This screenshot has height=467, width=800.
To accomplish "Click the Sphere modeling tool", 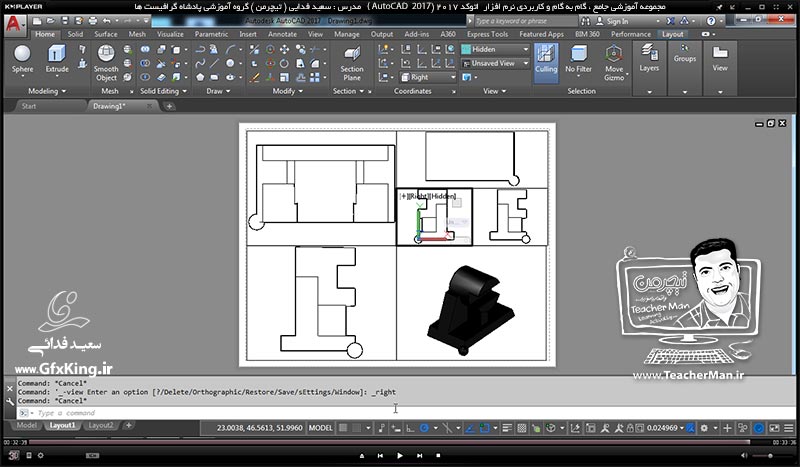I will [x=22, y=60].
